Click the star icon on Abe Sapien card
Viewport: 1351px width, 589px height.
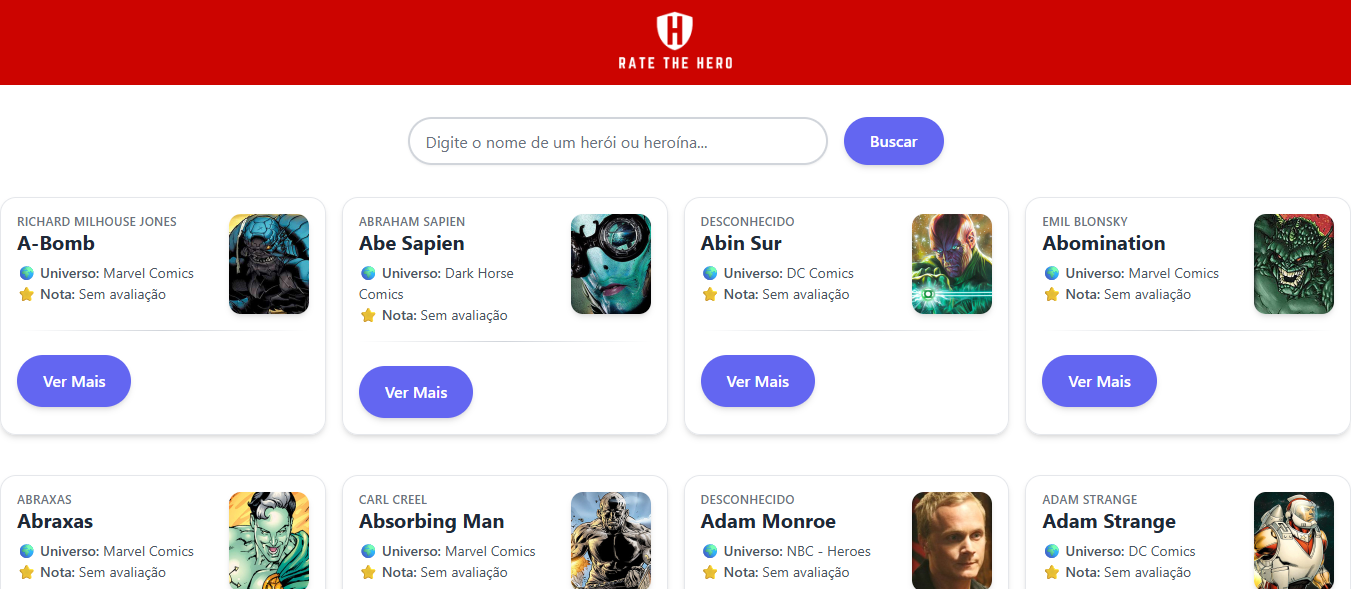click(x=368, y=315)
